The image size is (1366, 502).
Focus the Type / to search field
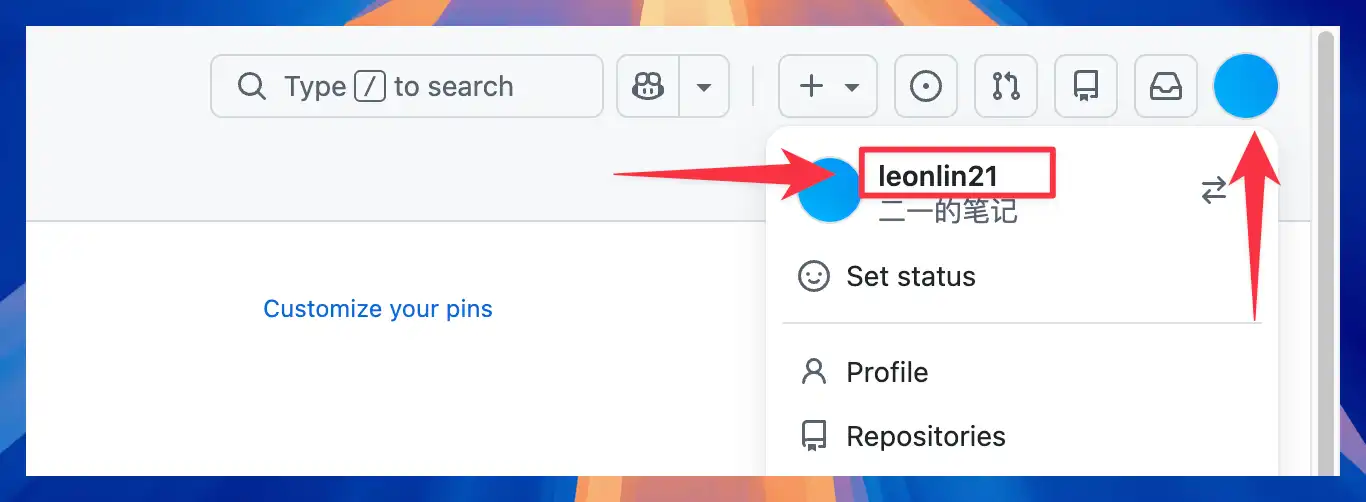pos(407,87)
